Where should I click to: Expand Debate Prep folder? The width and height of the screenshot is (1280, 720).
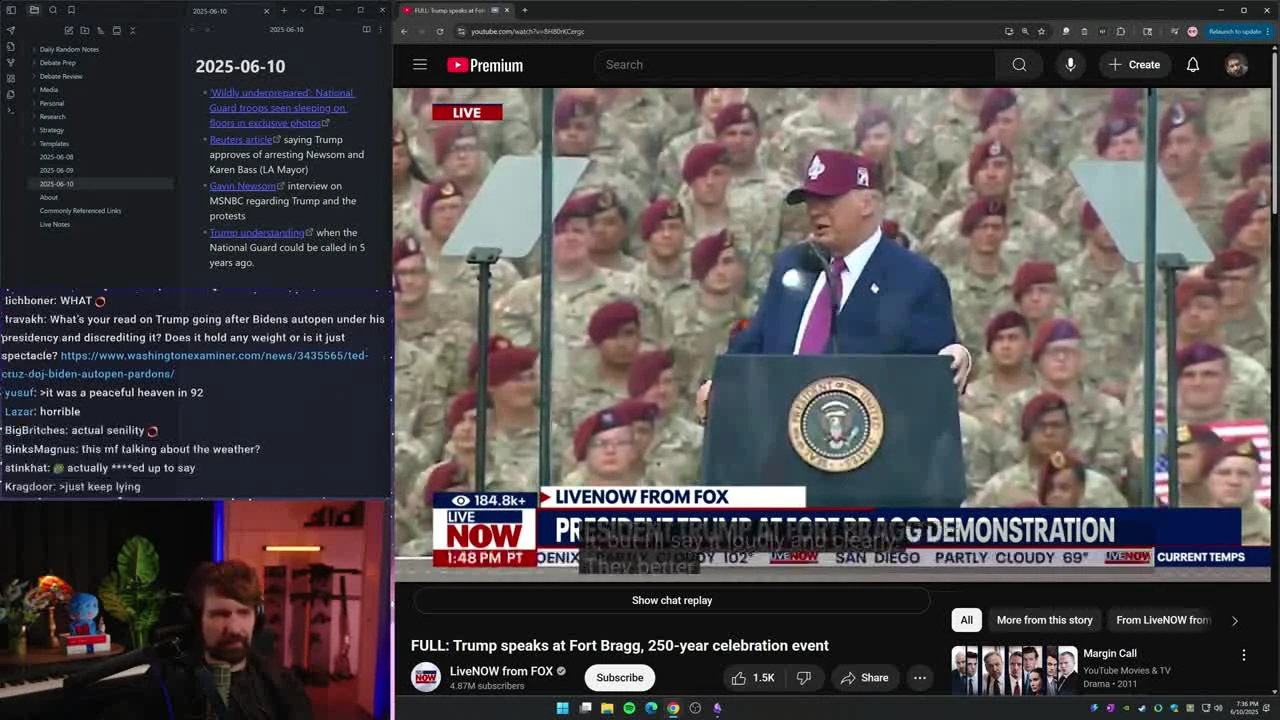[x=57, y=62]
